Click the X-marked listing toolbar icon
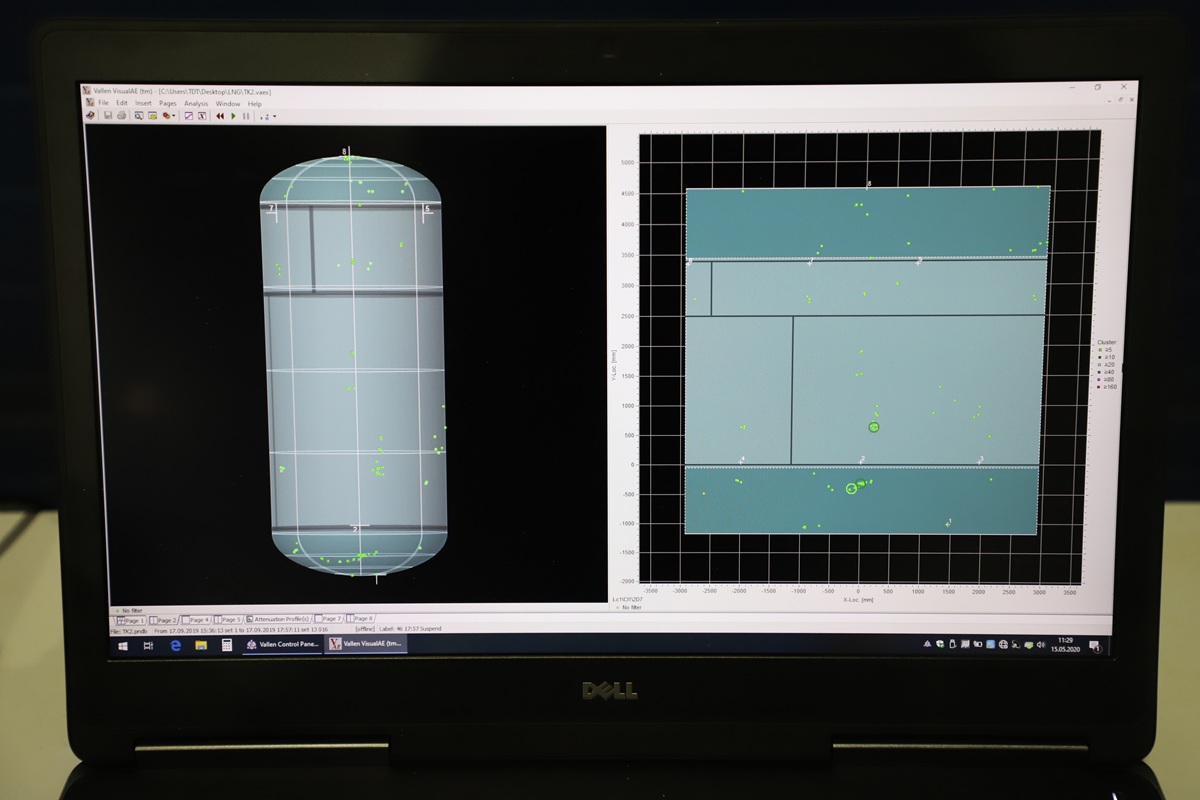The width and height of the screenshot is (1200, 800). [202, 116]
